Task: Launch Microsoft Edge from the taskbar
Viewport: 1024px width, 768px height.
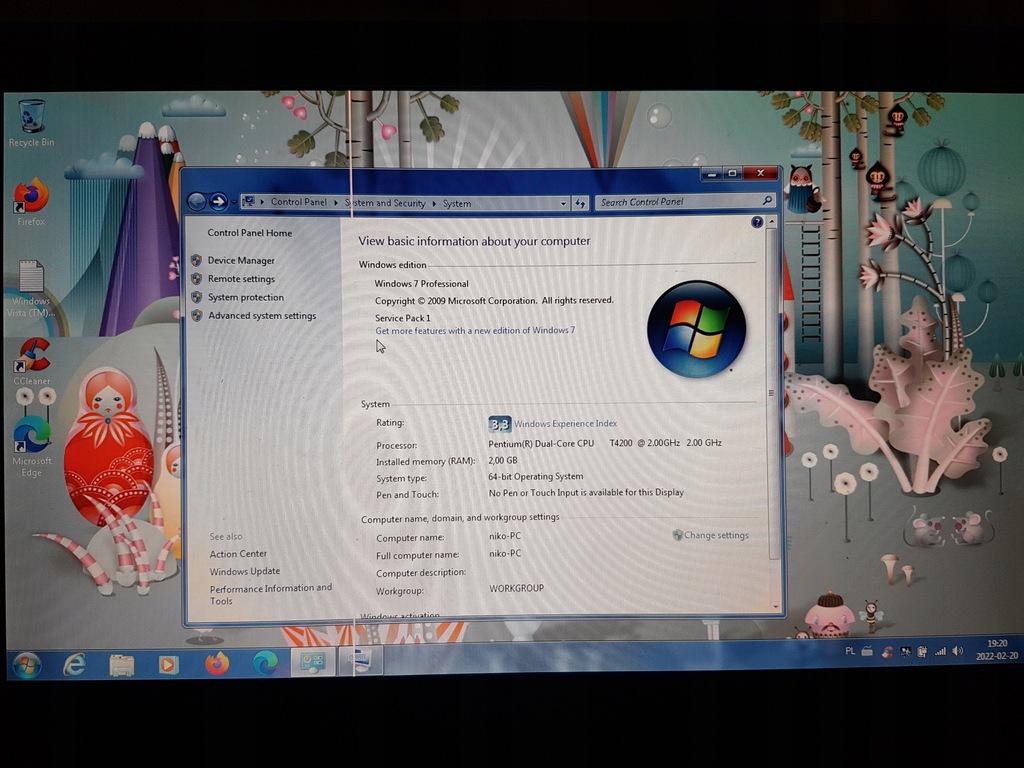Action: (264, 664)
